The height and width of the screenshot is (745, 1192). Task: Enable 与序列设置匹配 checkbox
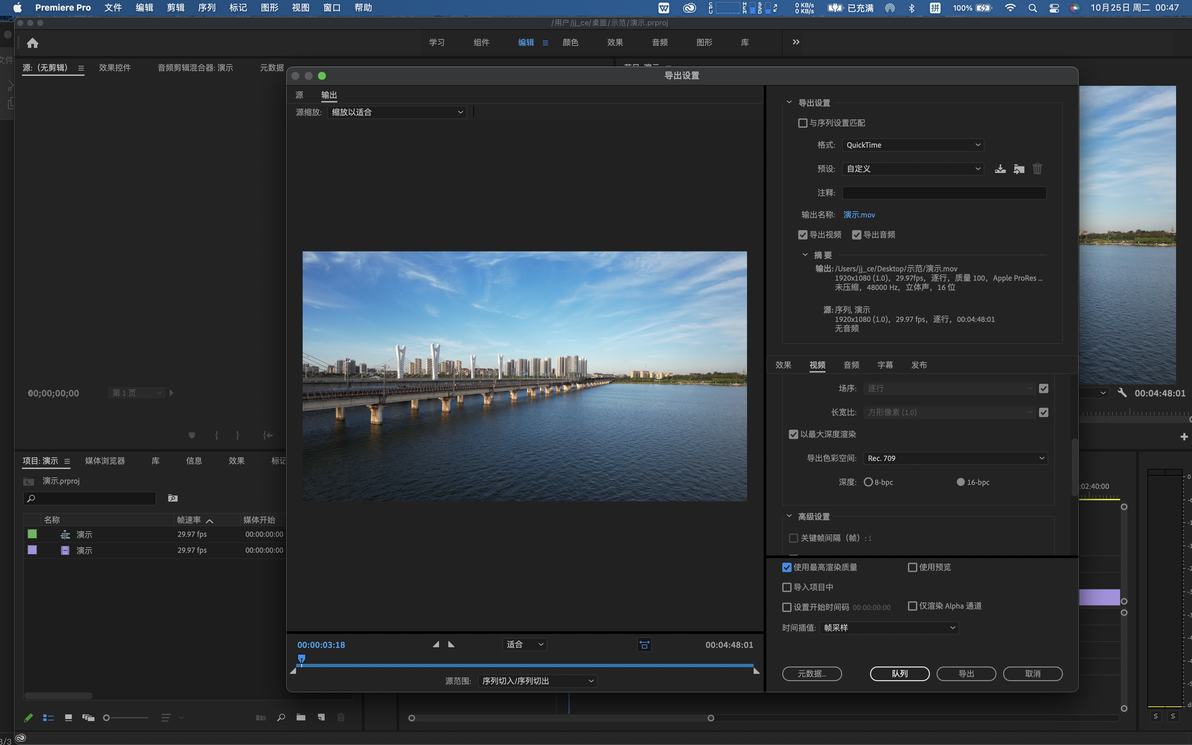coord(802,123)
